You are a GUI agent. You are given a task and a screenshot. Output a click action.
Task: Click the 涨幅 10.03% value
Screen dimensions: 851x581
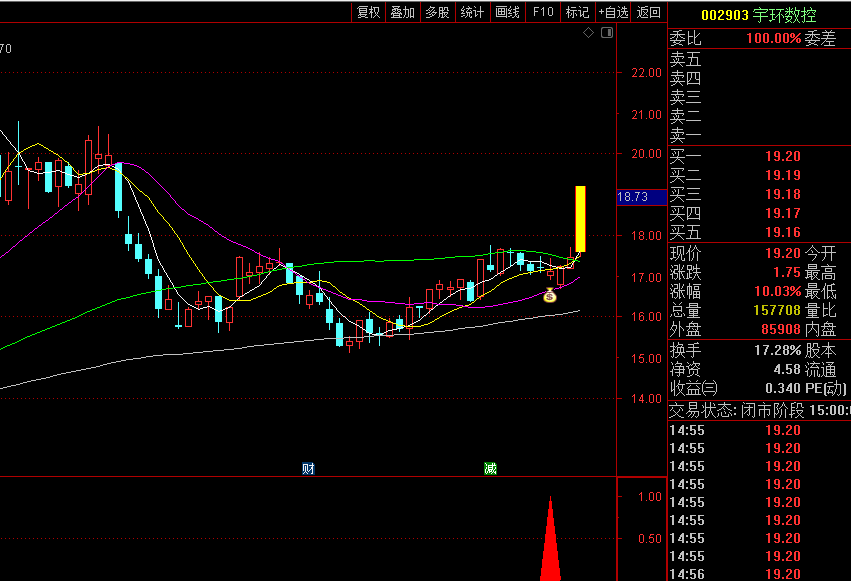[777, 291]
